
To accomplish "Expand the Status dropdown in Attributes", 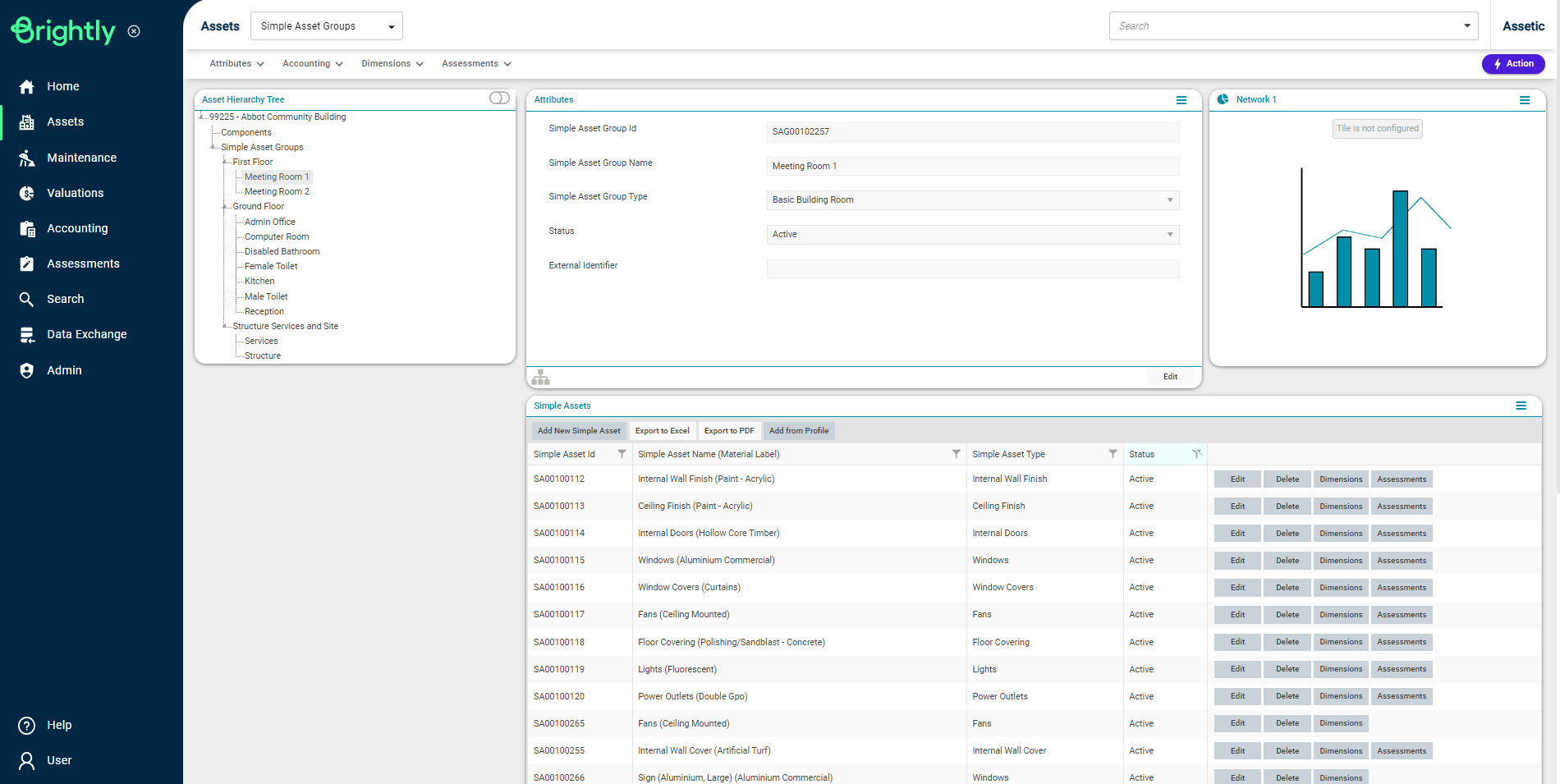I will click(1169, 235).
